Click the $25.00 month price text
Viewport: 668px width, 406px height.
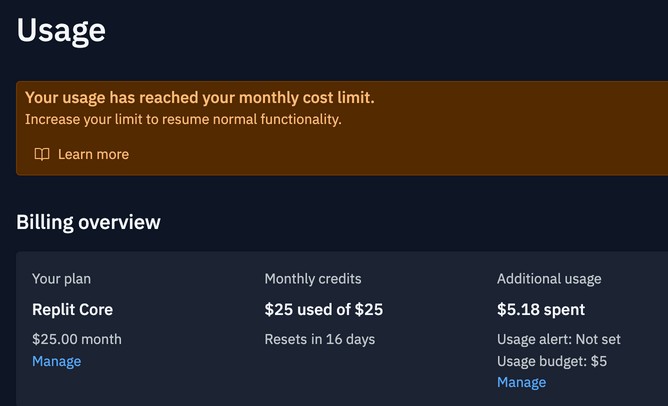tap(77, 339)
